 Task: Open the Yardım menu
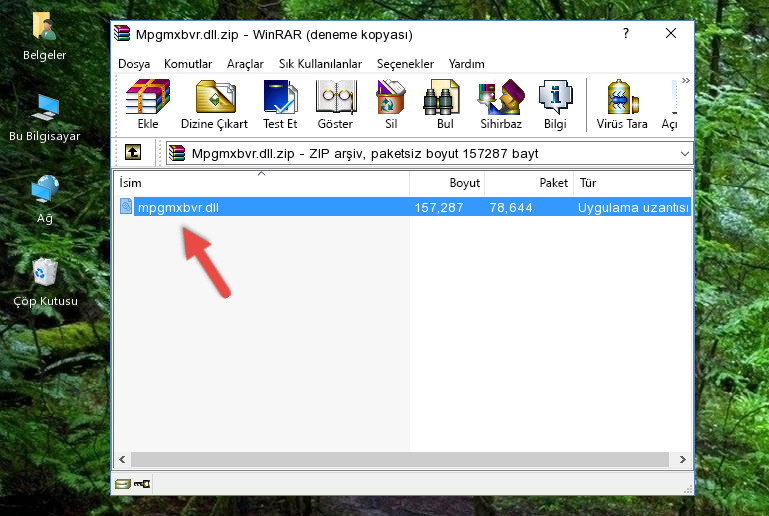(x=466, y=64)
